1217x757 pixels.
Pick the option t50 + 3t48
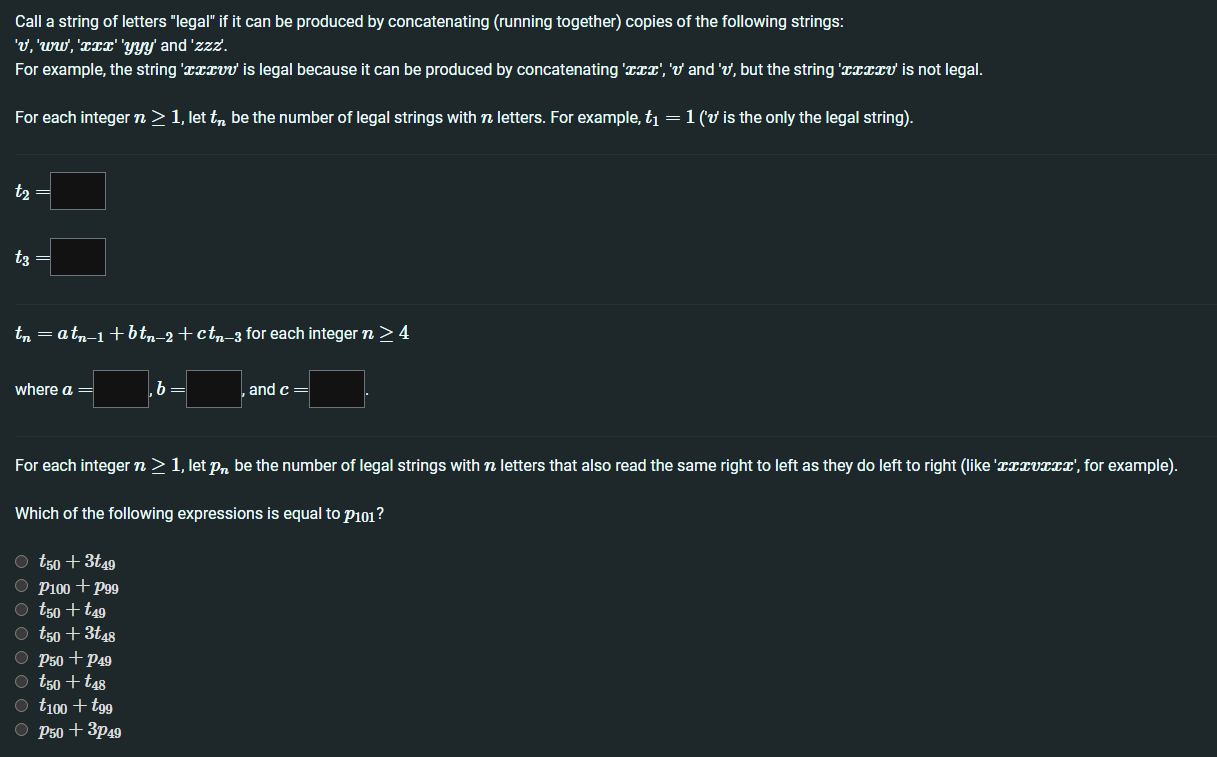click(21, 633)
